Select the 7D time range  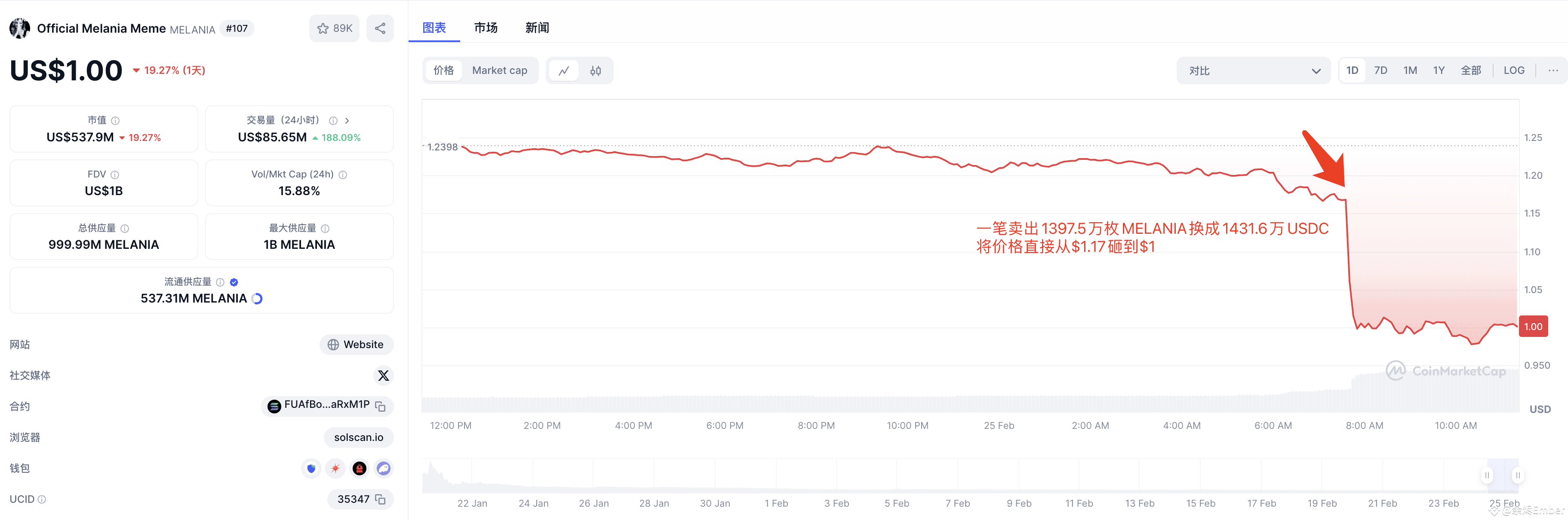pos(1380,70)
